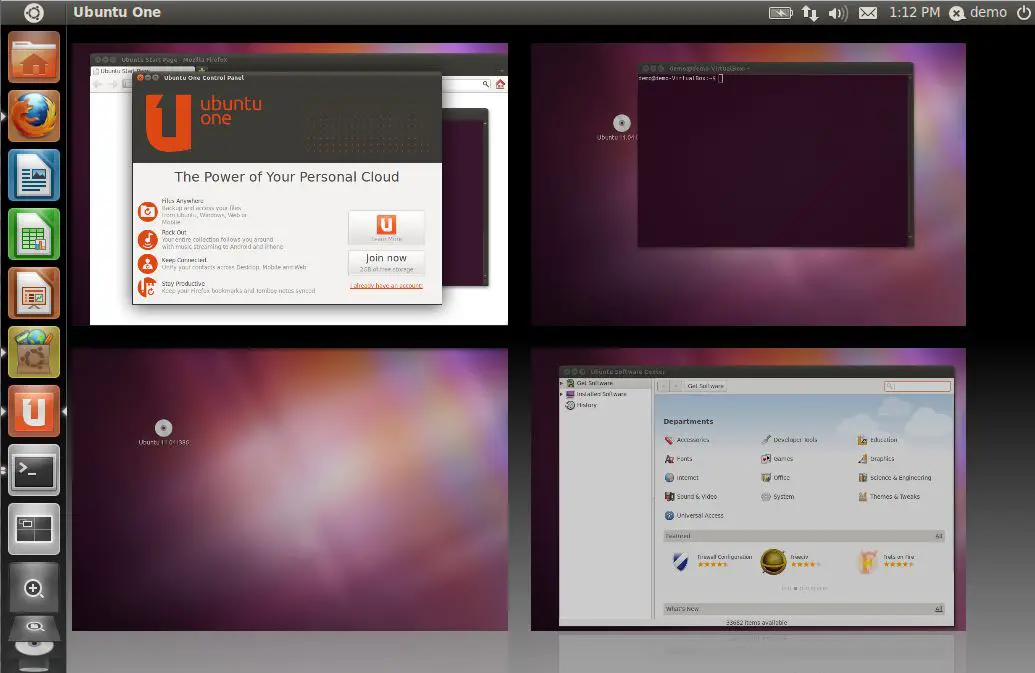Click the Ubuntu One launcher icon
The image size is (1035, 673).
34,411
